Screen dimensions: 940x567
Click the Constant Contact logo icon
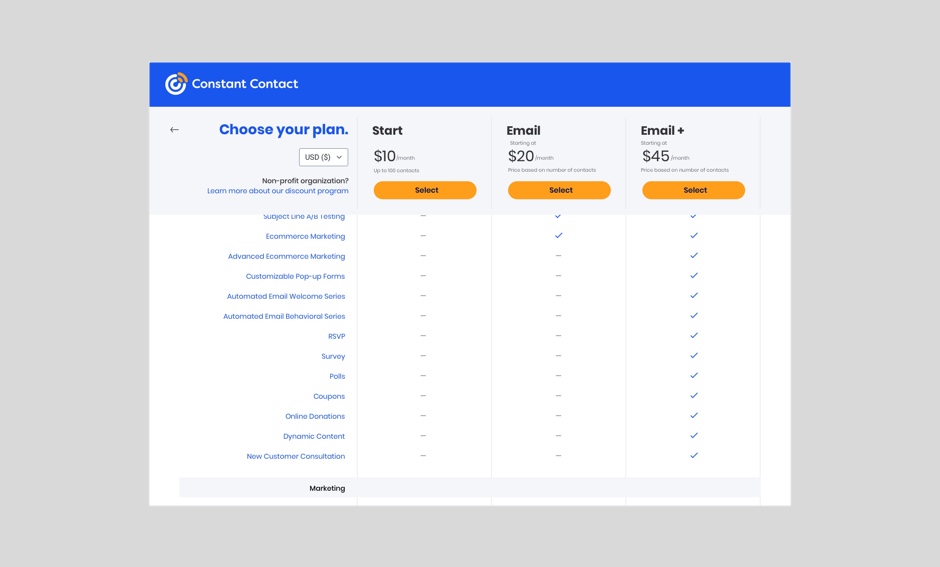click(x=176, y=84)
